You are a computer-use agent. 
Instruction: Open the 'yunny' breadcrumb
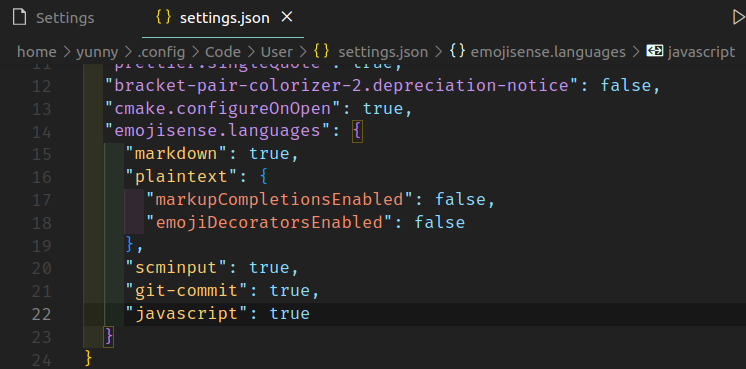coord(98,52)
